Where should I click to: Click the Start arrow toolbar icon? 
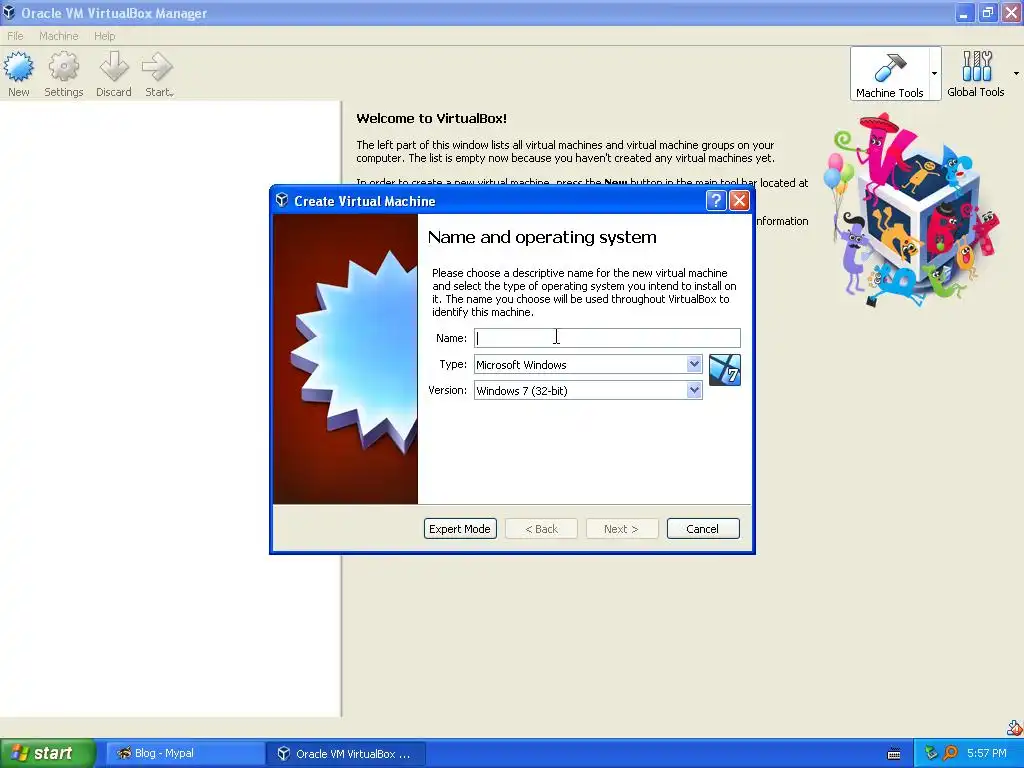pyautogui.click(x=158, y=74)
